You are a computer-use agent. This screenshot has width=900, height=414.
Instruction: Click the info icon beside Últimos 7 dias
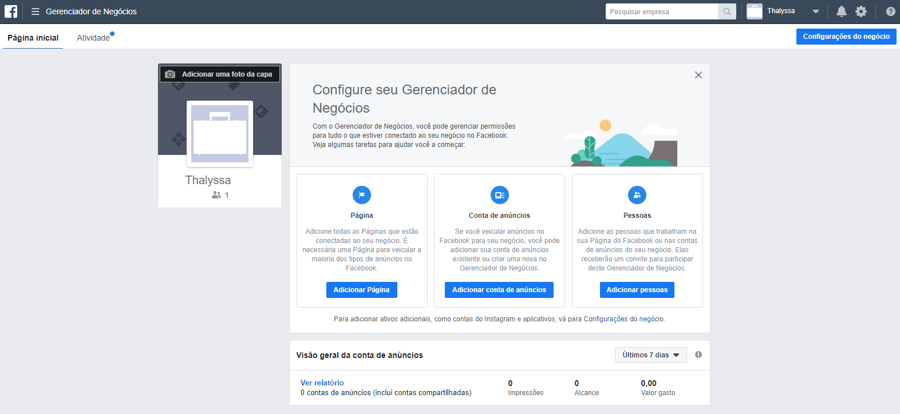698,355
